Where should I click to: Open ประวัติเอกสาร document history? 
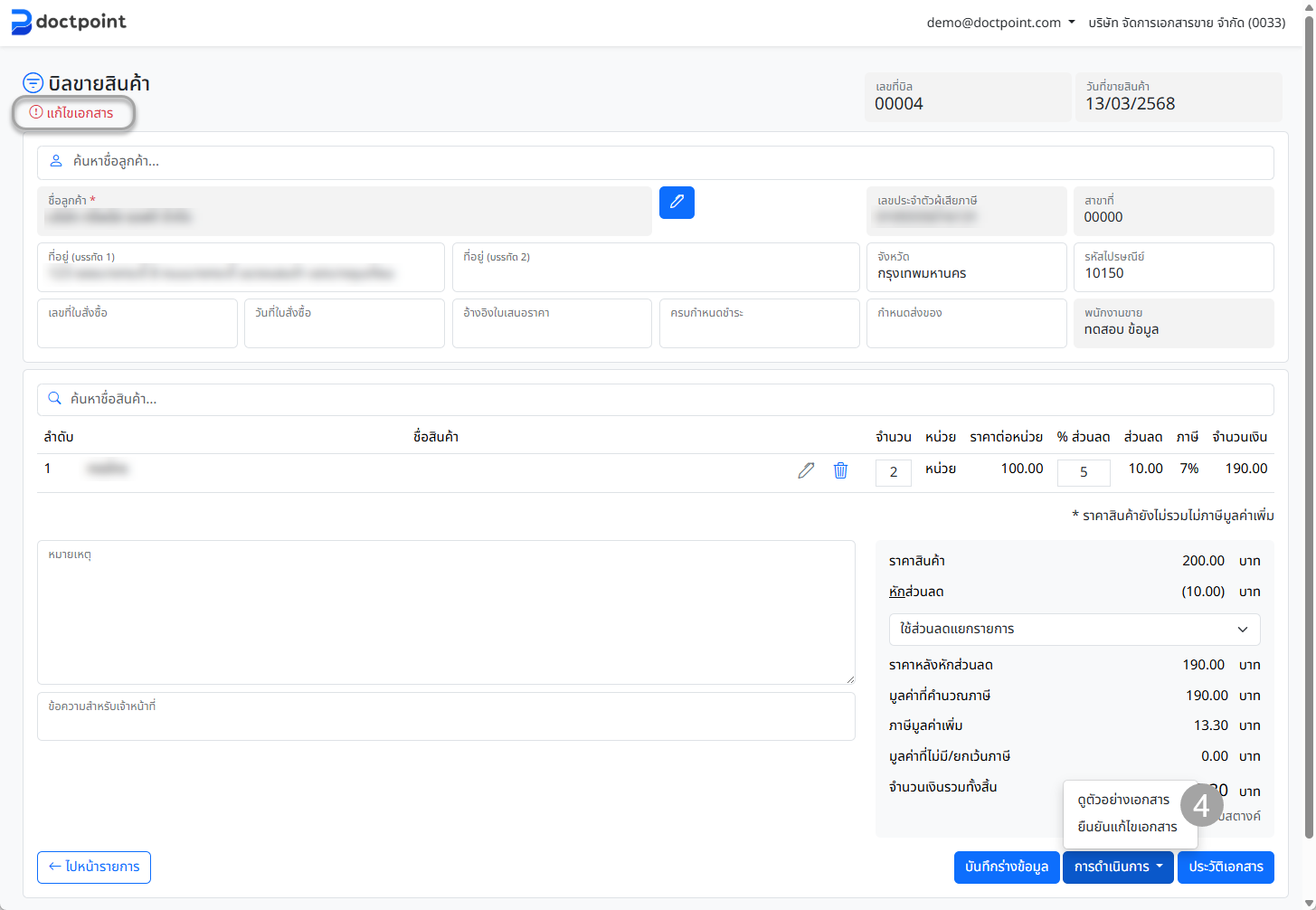(1226, 867)
